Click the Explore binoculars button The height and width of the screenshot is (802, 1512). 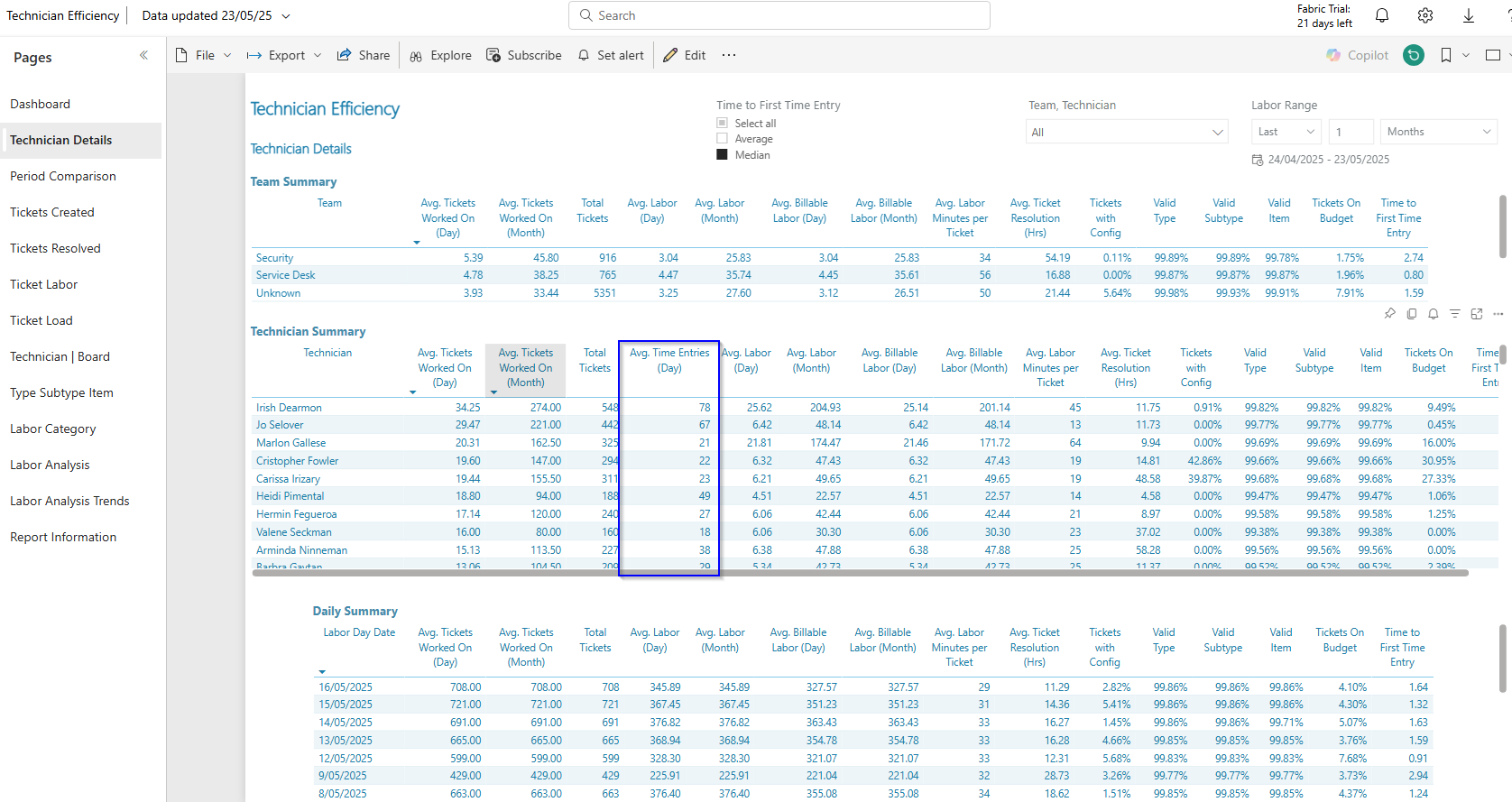(x=440, y=55)
